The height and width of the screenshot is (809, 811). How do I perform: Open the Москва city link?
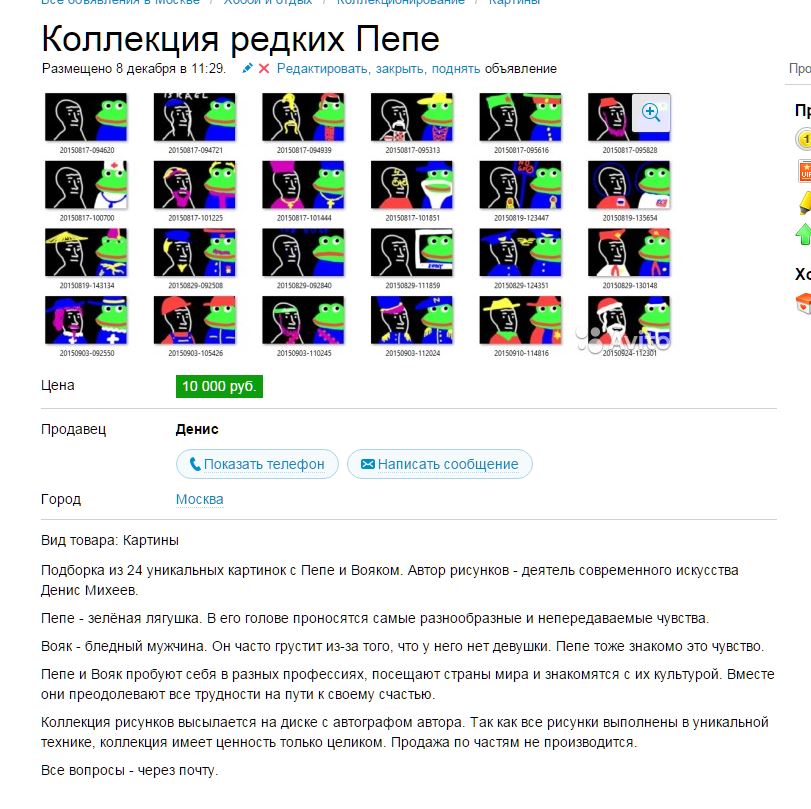tap(200, 499)
